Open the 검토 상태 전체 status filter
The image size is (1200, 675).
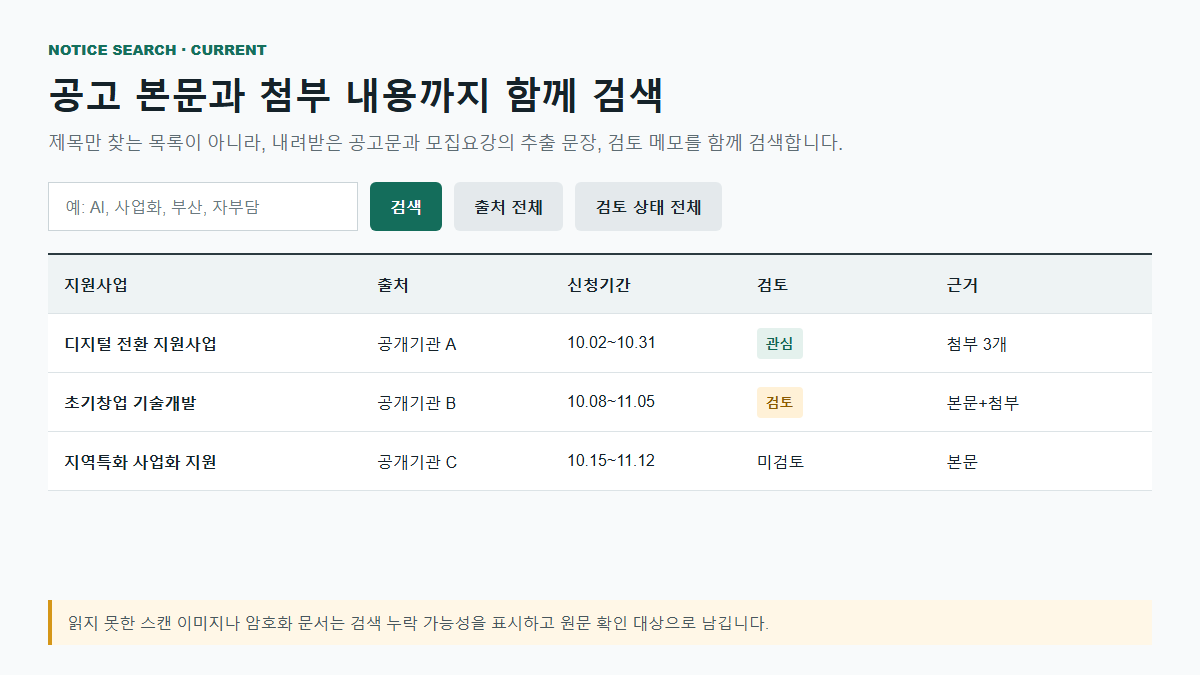click(x=648, y=207)
